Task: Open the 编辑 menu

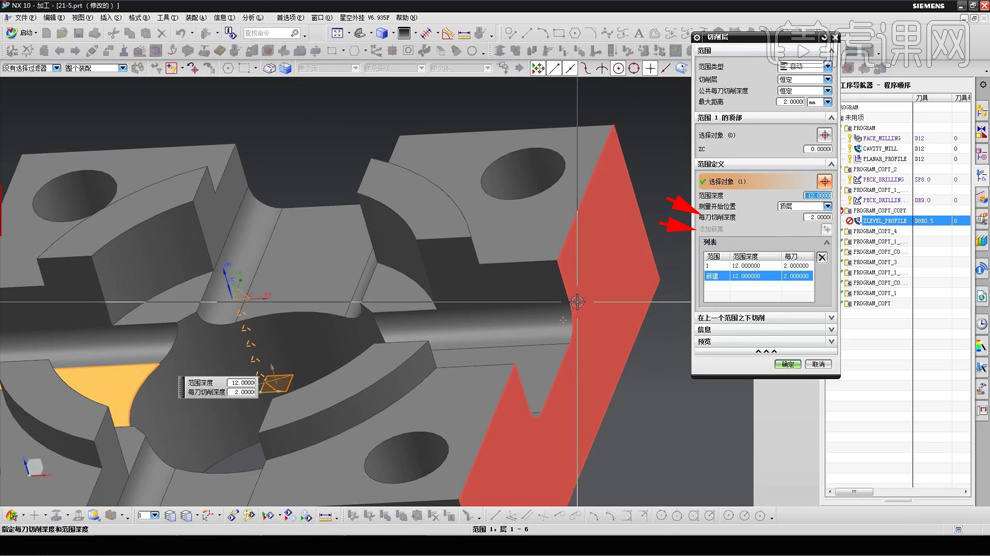Action: (54, 18)
